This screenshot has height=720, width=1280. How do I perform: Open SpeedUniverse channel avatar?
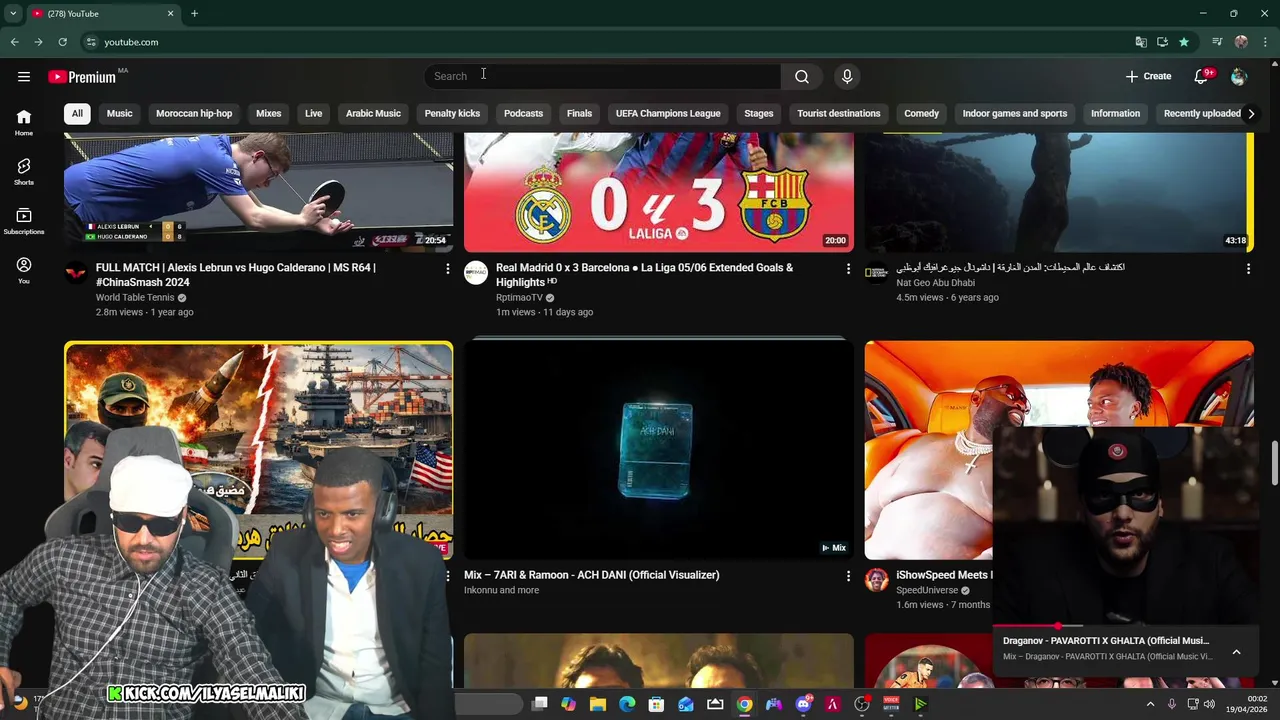(876, 580)
